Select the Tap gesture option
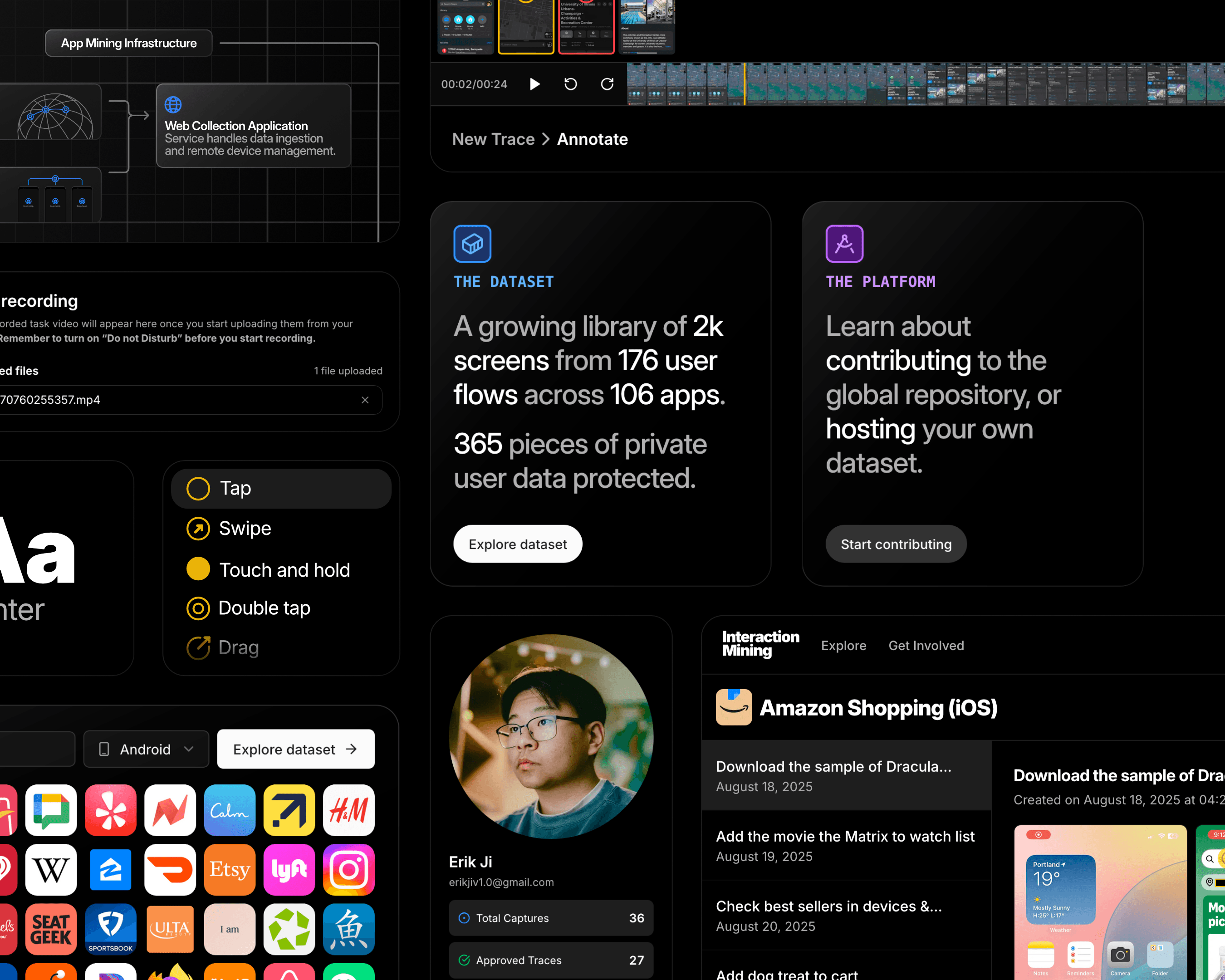This screenshot has width=1225, height=980. point(281,488)
